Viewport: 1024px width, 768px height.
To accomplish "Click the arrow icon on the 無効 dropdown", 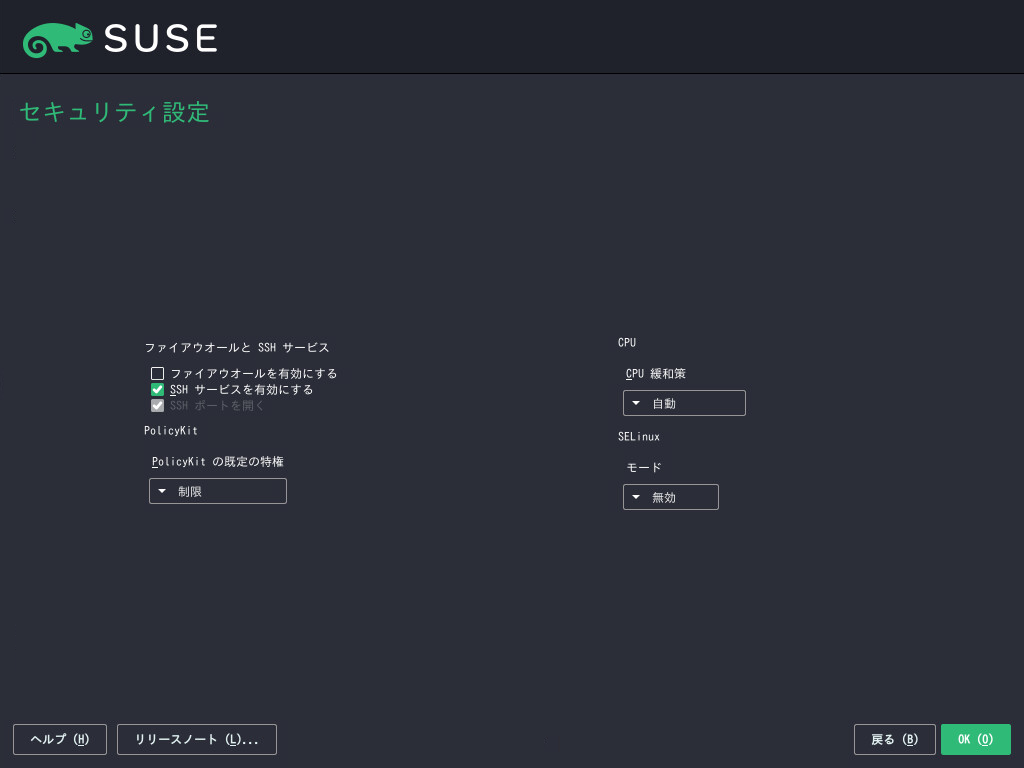I will coord(637,497).
